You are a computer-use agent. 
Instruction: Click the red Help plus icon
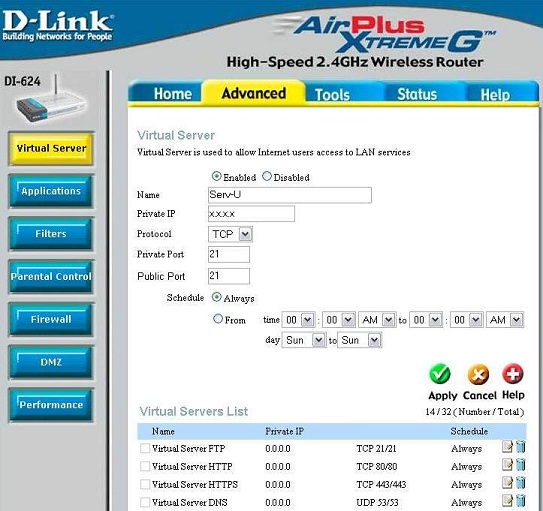[x=513, y=374]
